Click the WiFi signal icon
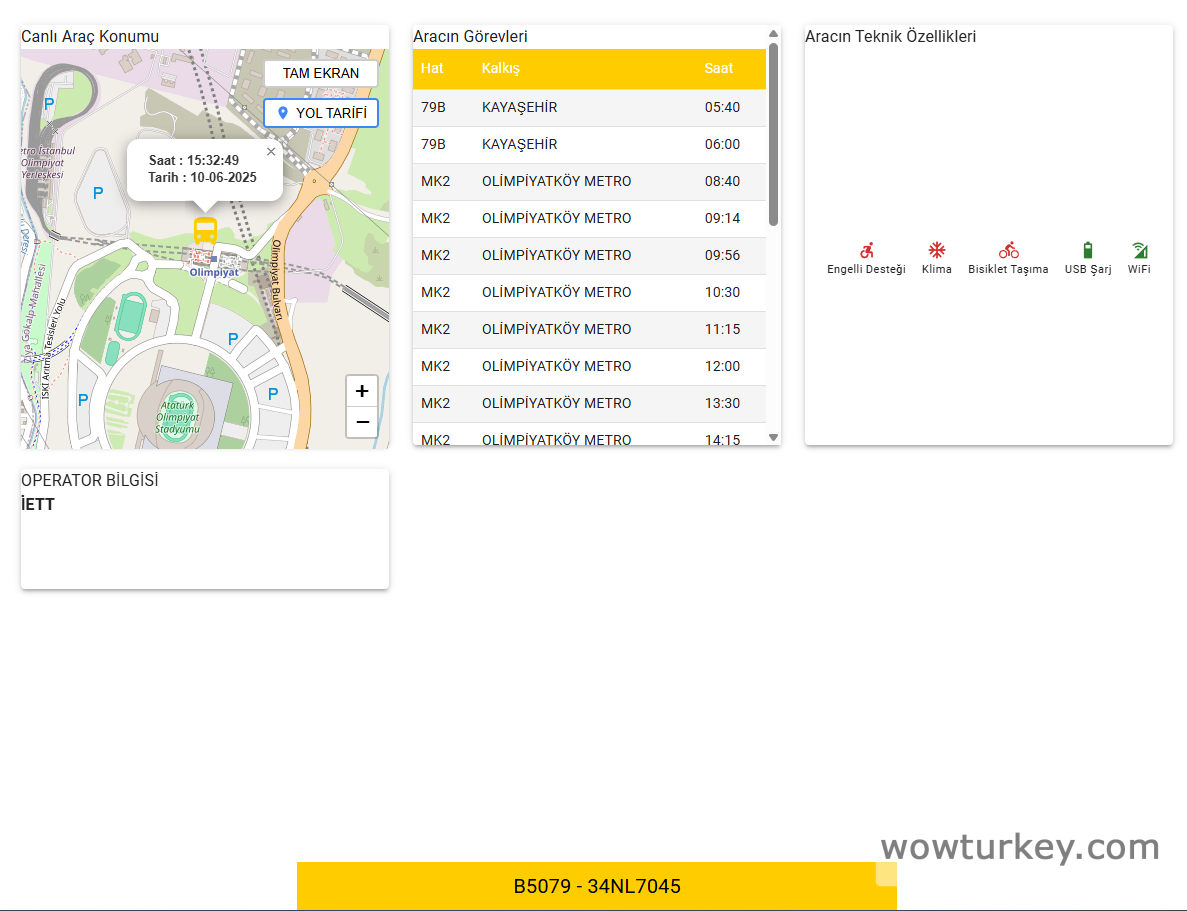Screen dimensions: 1187x911 coord(1139,250)
